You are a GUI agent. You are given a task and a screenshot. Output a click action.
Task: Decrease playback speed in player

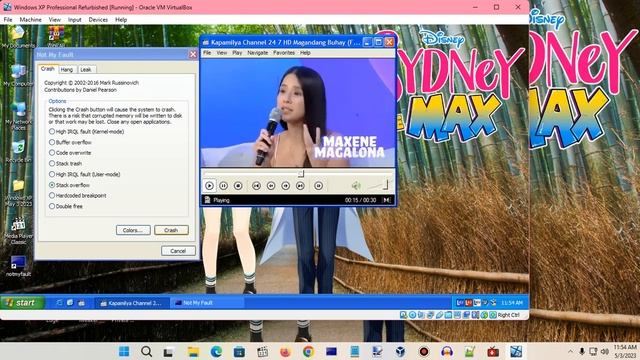tap(271, 186)
